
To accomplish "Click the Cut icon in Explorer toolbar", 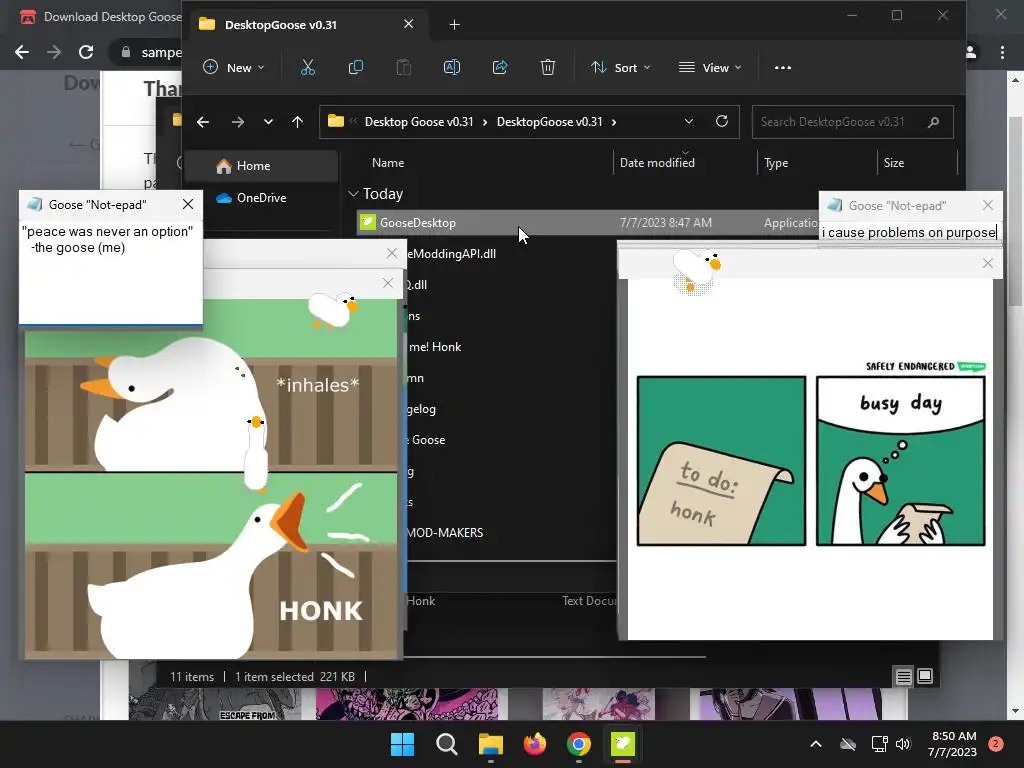I will coord(308,67).
